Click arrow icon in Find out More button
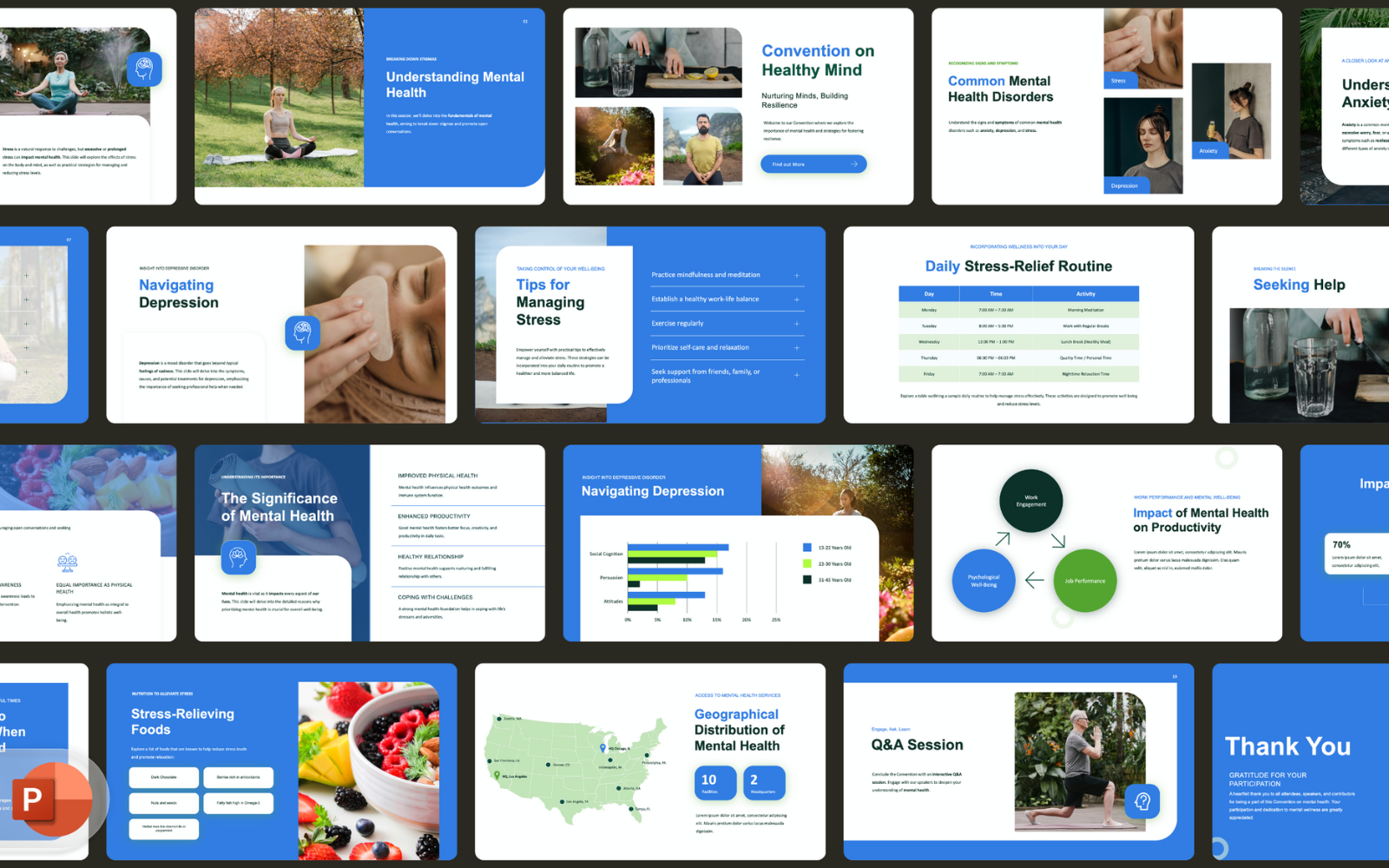1389x868 pixels. (x=853, y=164)
